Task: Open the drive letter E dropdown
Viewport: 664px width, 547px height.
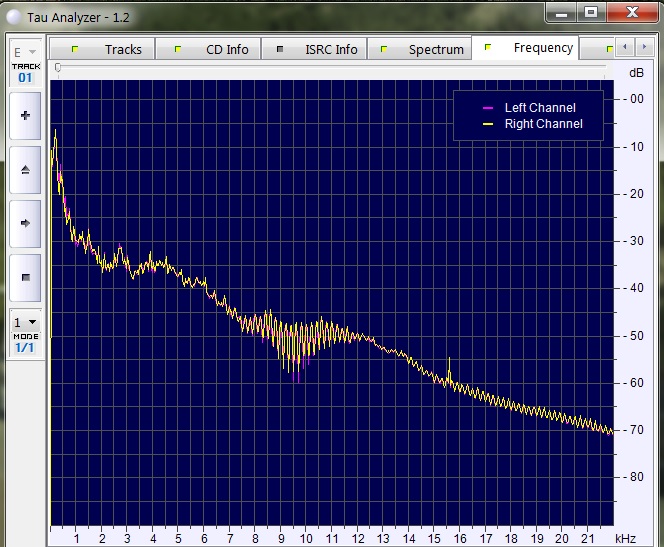Action: coord(25,51)
